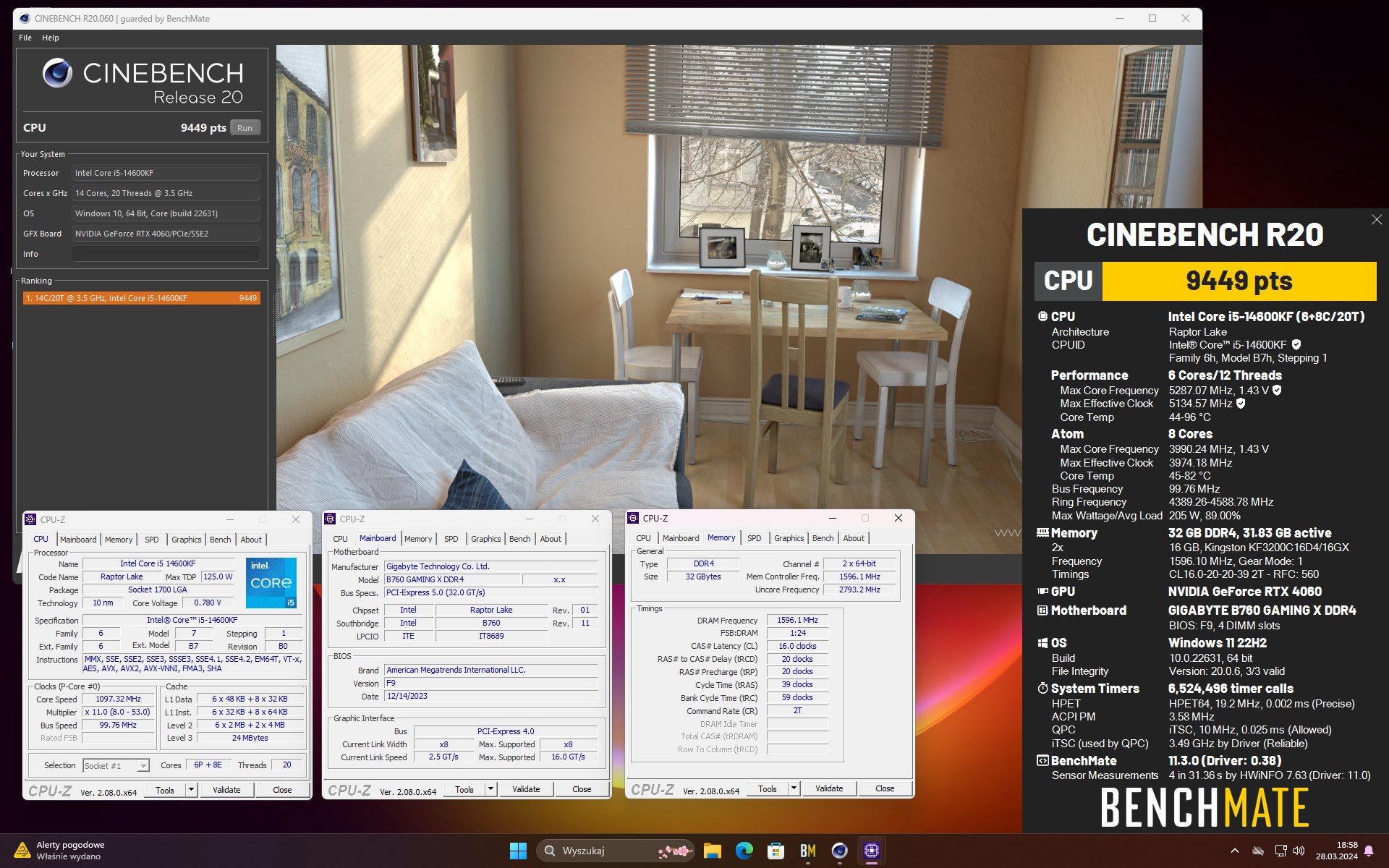Switch to Cinebench via taskbar icon
Image resolution: width=1389 pixels, height=868 pixels.
(x=840, y=851)
